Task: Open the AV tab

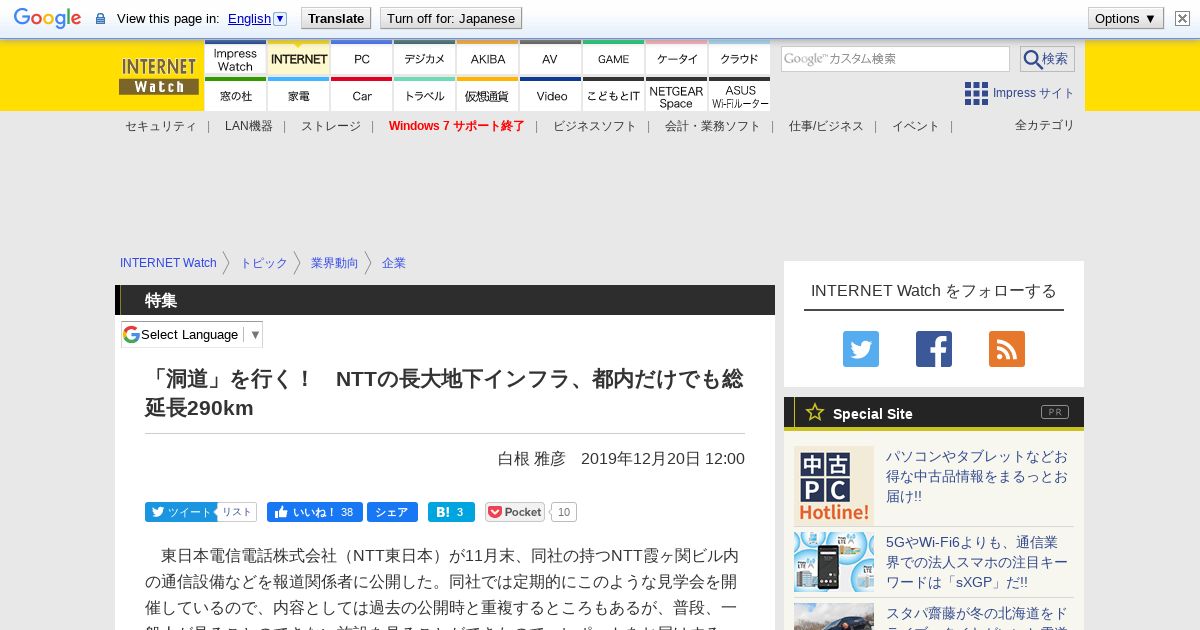Action: click(x=550, y=59)
